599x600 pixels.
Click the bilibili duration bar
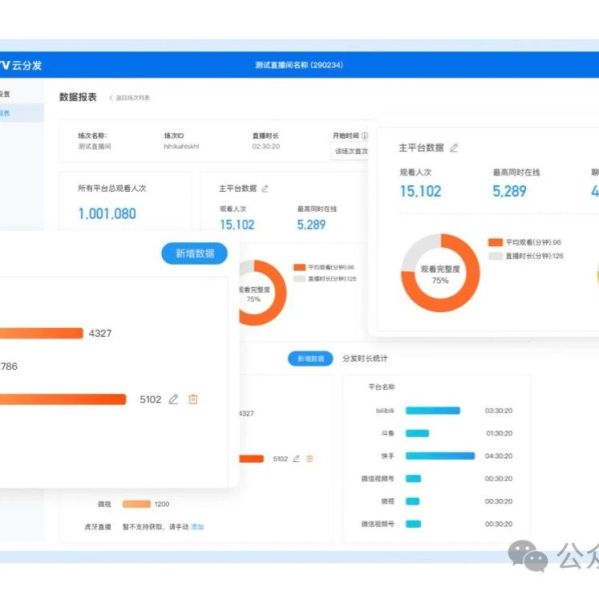433,411
